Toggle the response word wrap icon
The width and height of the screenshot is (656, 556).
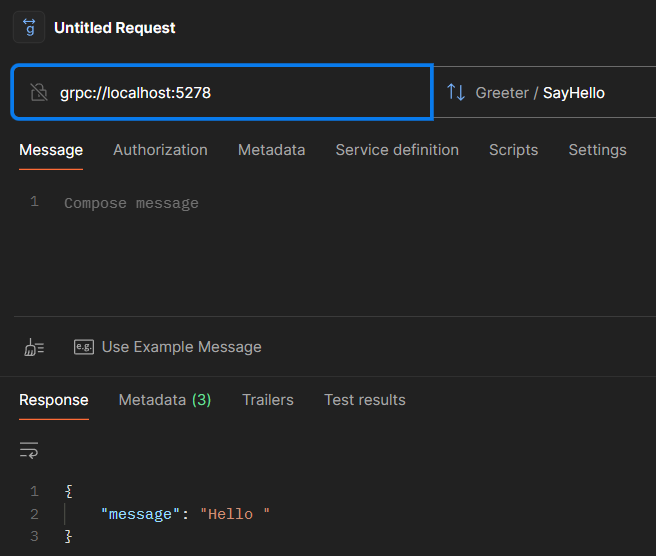pos(29,450)
